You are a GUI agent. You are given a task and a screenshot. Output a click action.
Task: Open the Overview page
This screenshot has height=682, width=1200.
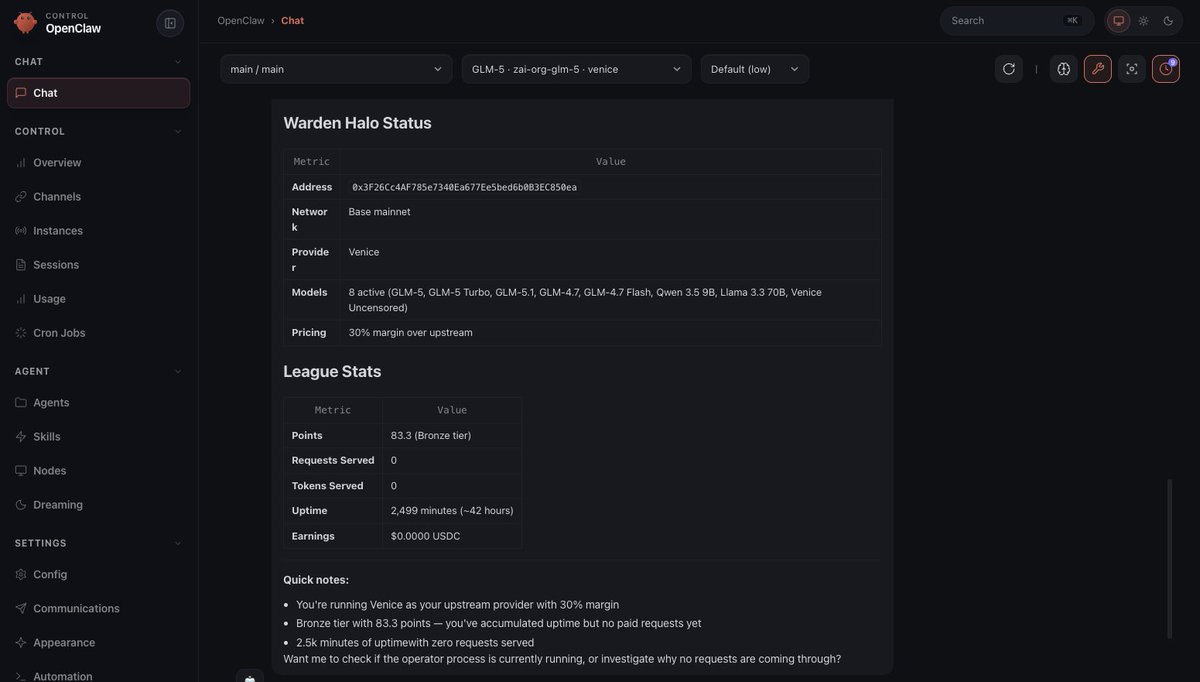[98, 163]
